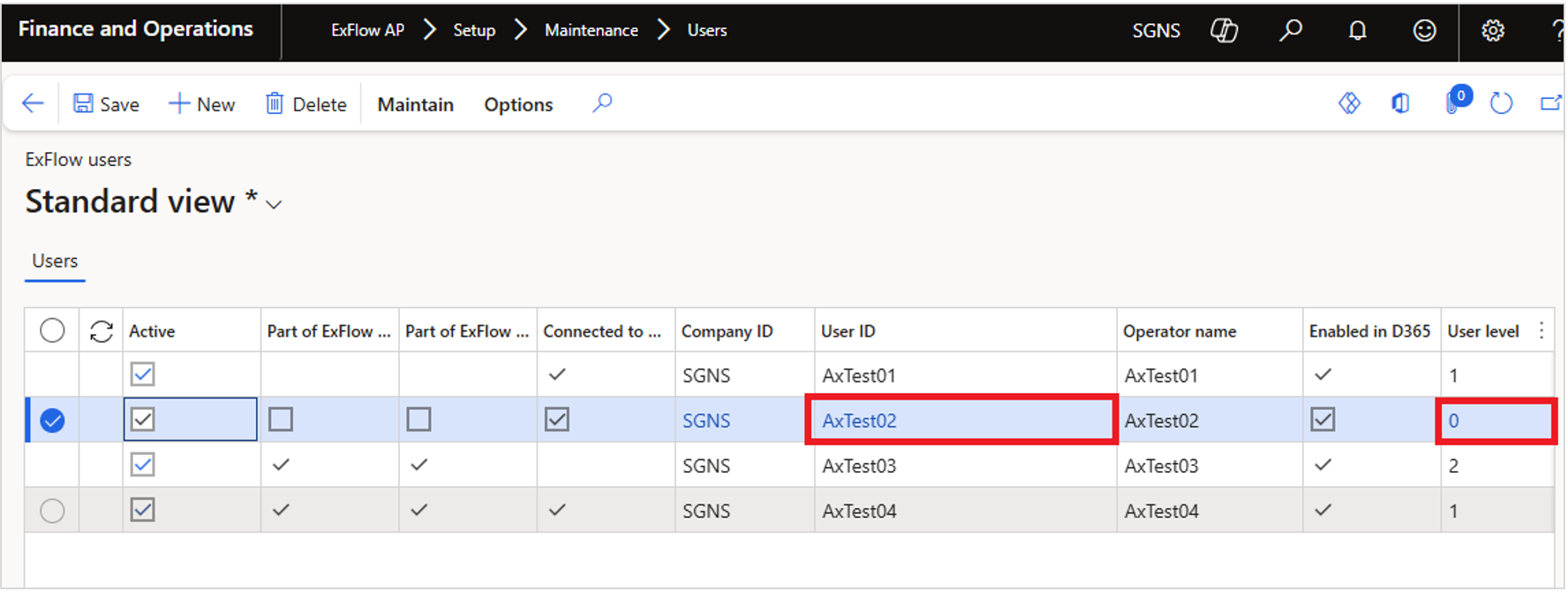Viewport: 1568px width, 592px height.
Task: Click Finance and Operations title
Action: click(x=136, y=29)
